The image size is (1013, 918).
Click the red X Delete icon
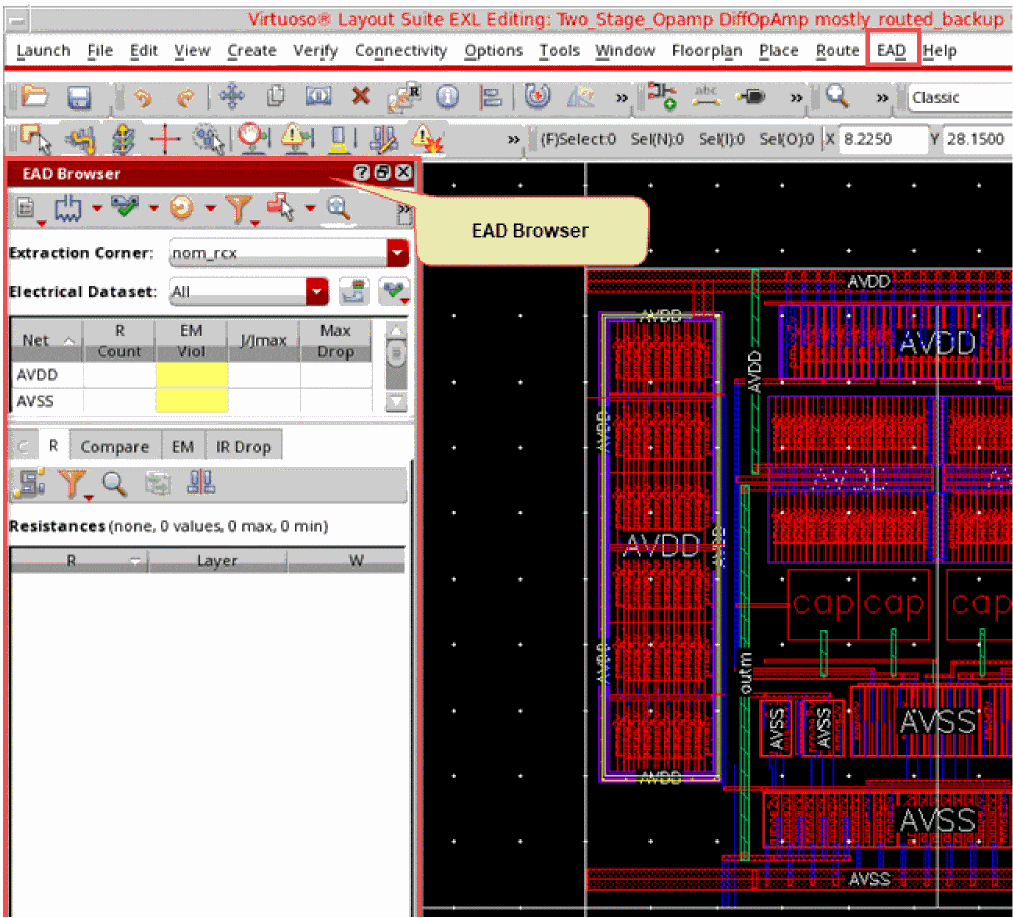click(x=361, y=97)
